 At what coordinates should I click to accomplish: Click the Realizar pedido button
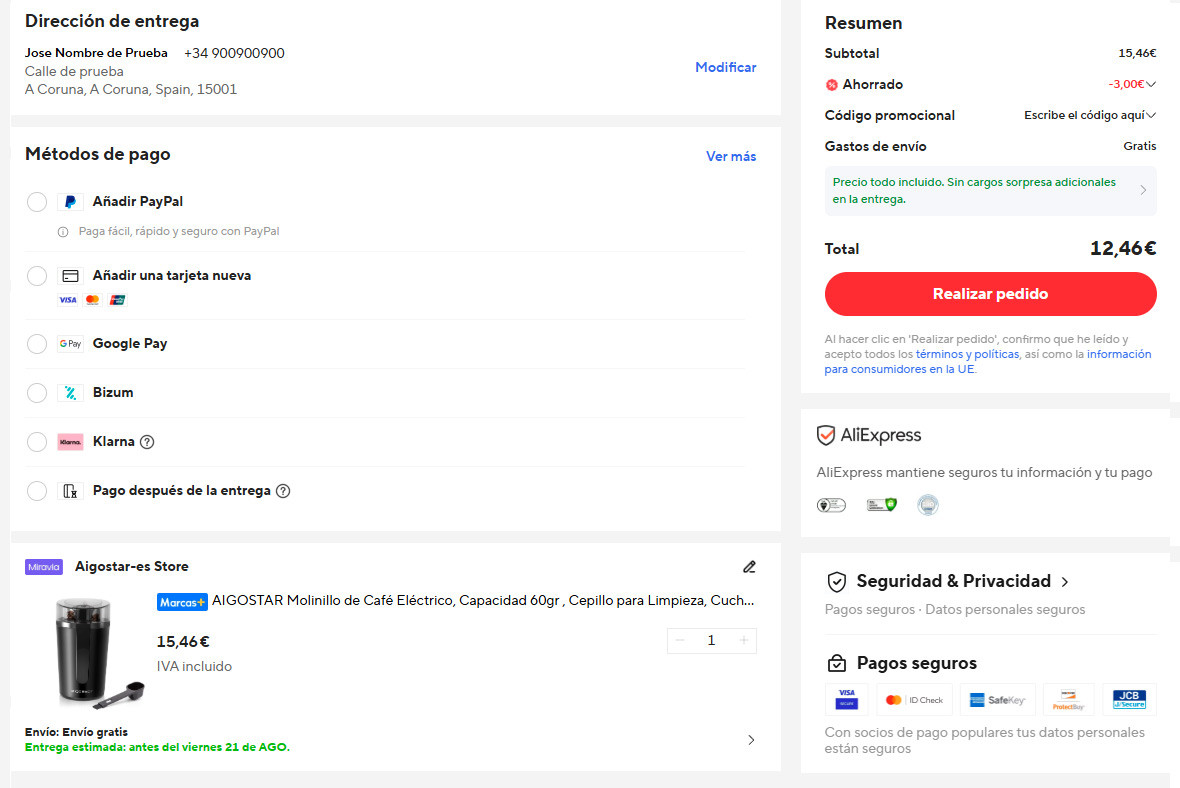tap(990, 294)
